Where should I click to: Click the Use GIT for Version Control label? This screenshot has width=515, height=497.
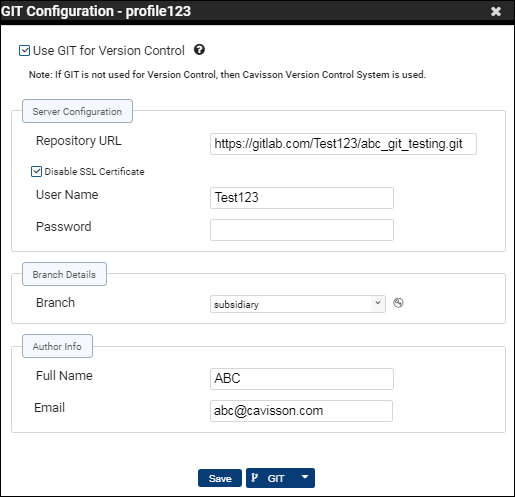point(109,51)
